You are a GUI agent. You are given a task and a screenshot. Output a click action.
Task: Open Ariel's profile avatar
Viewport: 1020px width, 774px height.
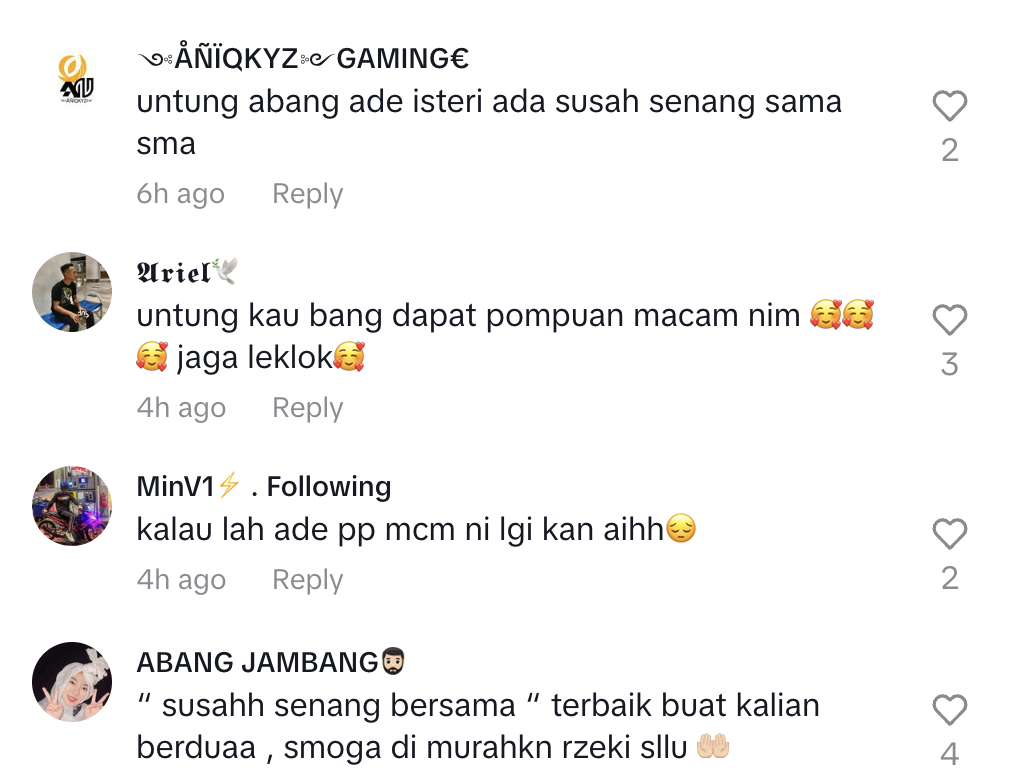[x=72, y=292]
